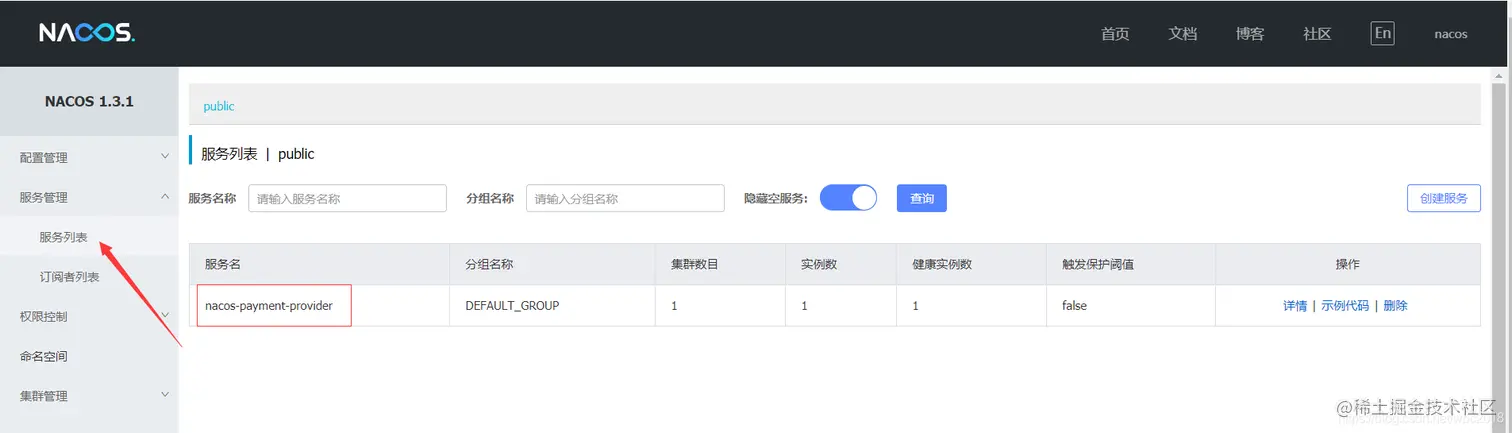Click the NACOS logo
Screen dimensions: 1512x433
pyautogui.click(x=87, y=33)
